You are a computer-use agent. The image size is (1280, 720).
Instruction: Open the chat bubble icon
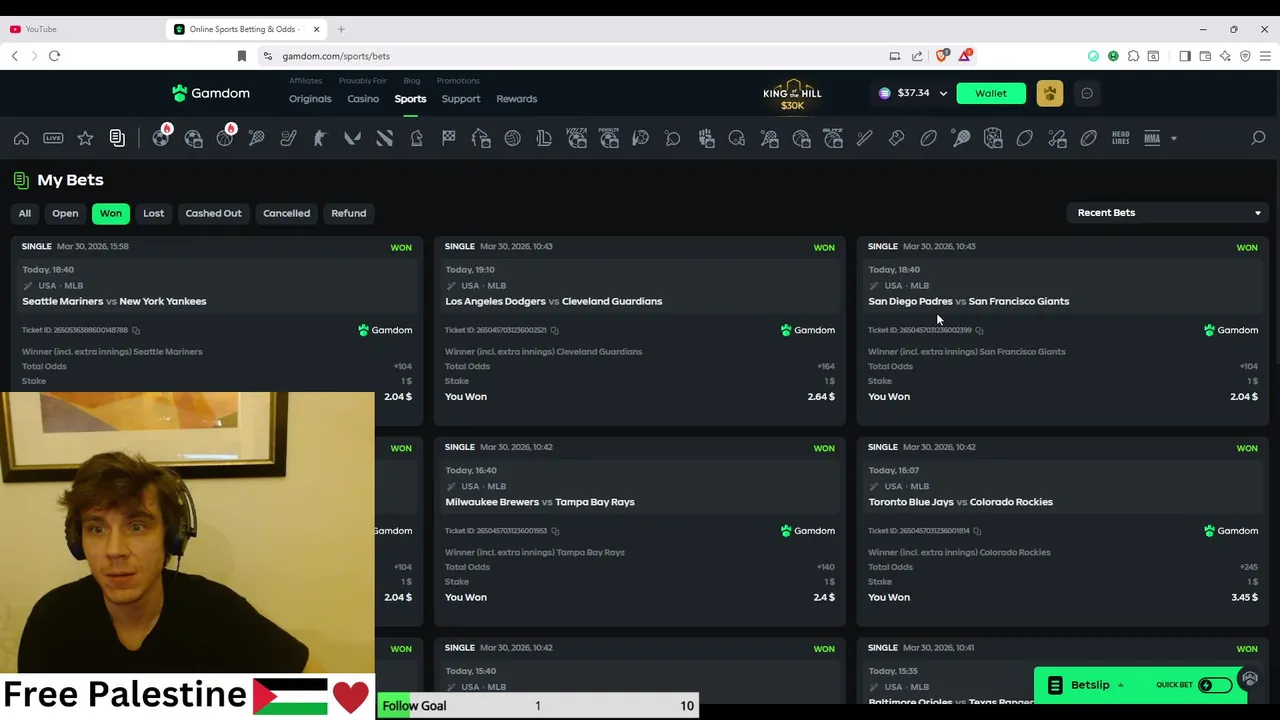click(x=1087, y=93)
